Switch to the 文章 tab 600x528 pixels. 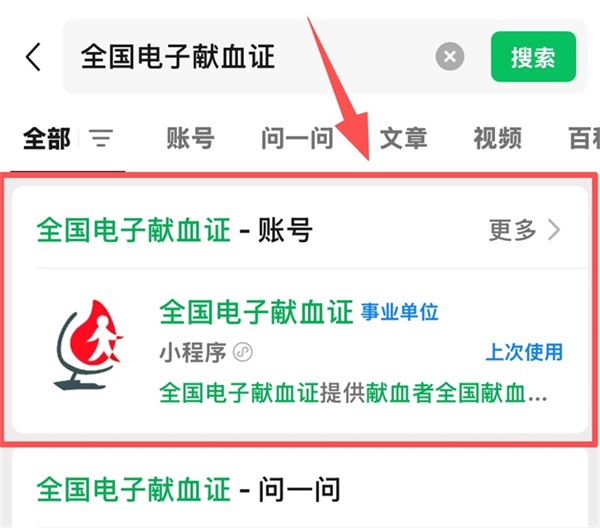pyautogui.click(x=403, y=138)
